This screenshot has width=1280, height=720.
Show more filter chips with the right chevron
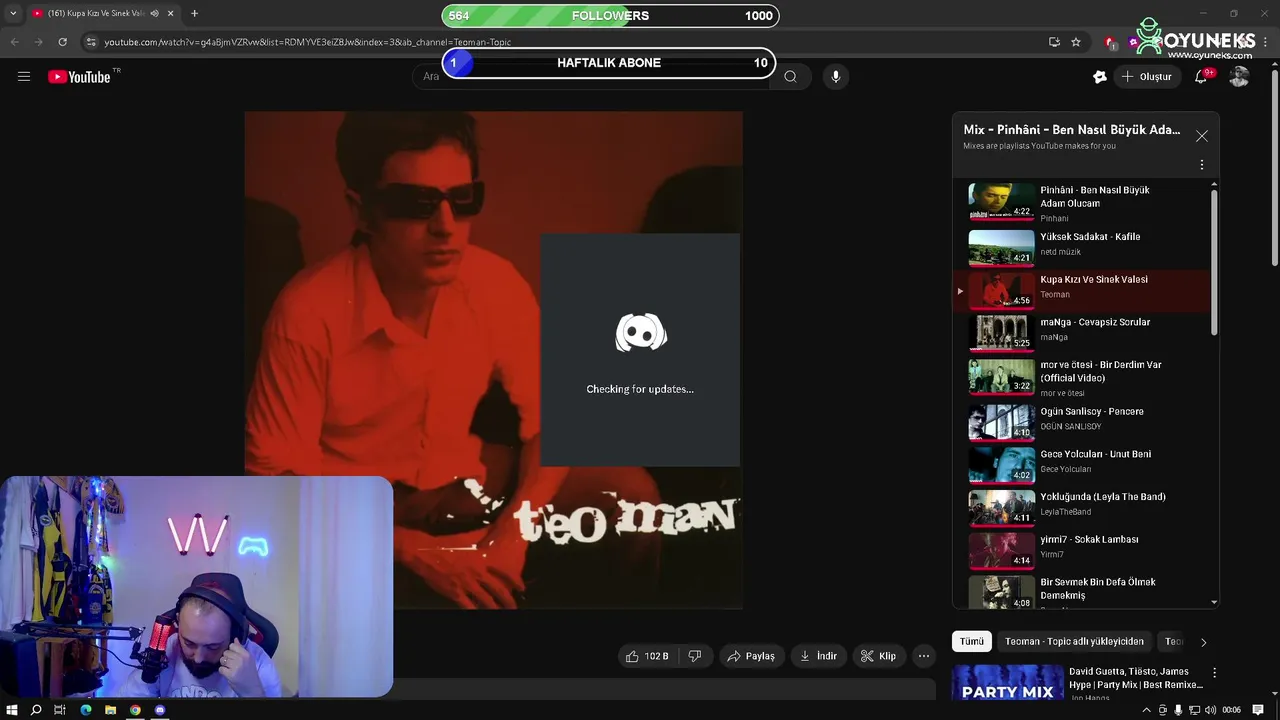(1203, 642)
